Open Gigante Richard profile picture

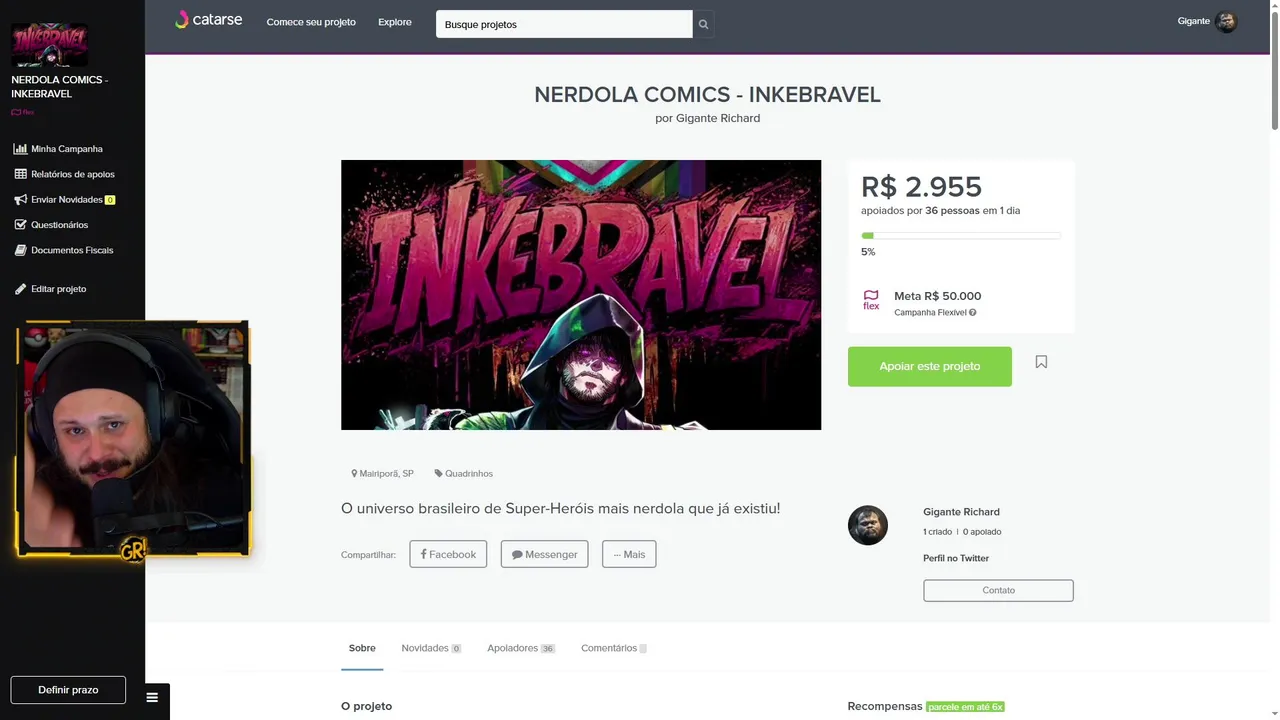pyautogui.click(x=868, y=525)
